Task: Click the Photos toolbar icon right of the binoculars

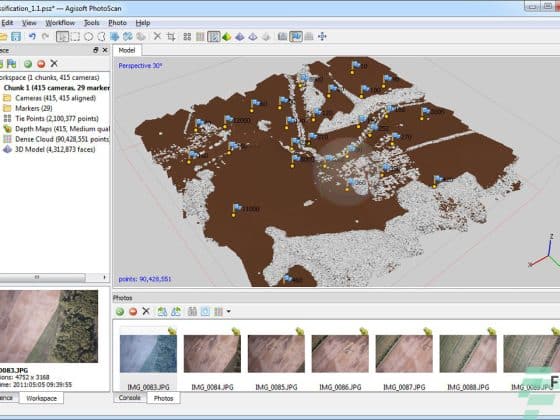Action: [x=205, y=311]
